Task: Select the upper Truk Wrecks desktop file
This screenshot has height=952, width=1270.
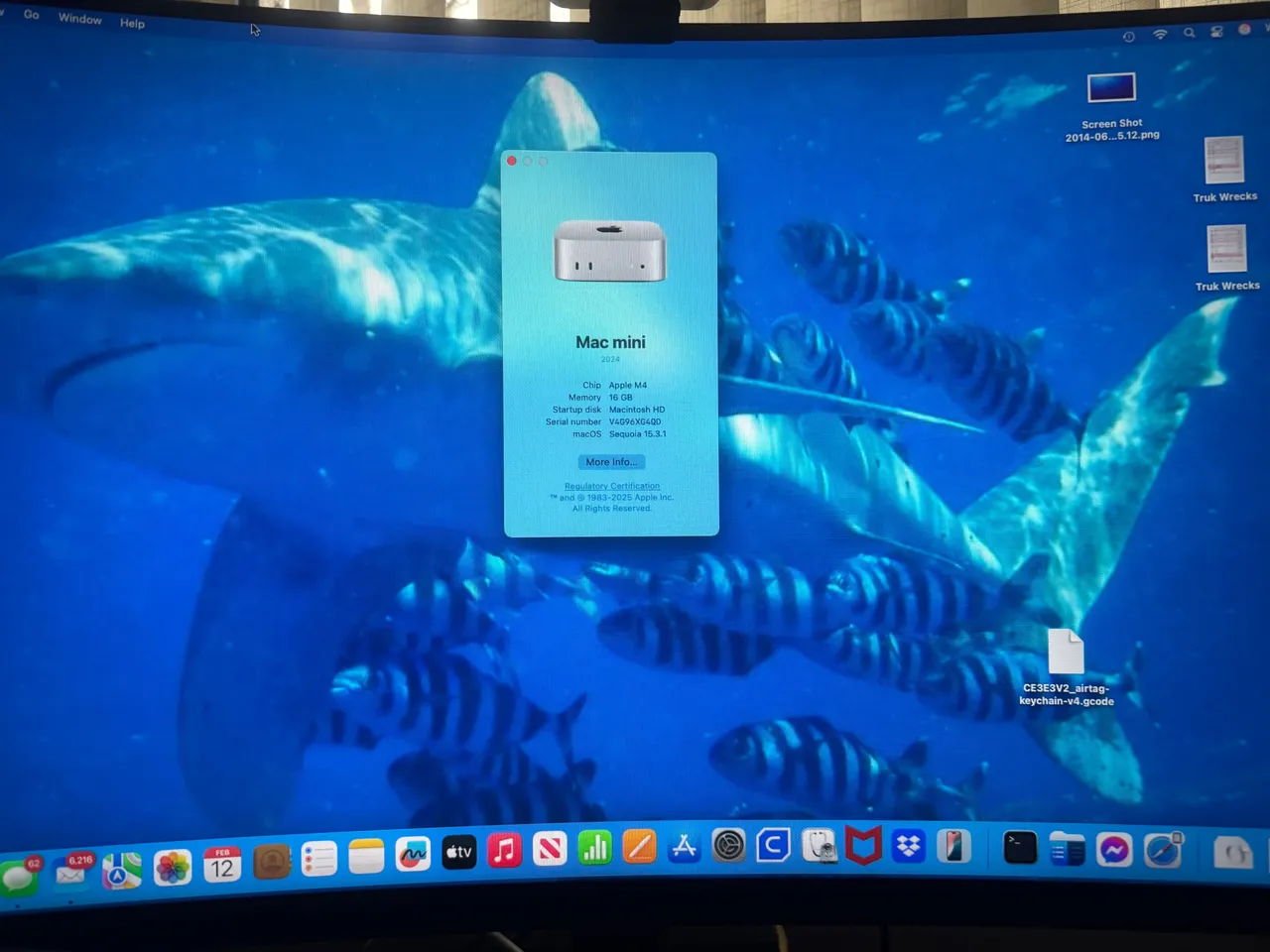Action: [1224, 169]
